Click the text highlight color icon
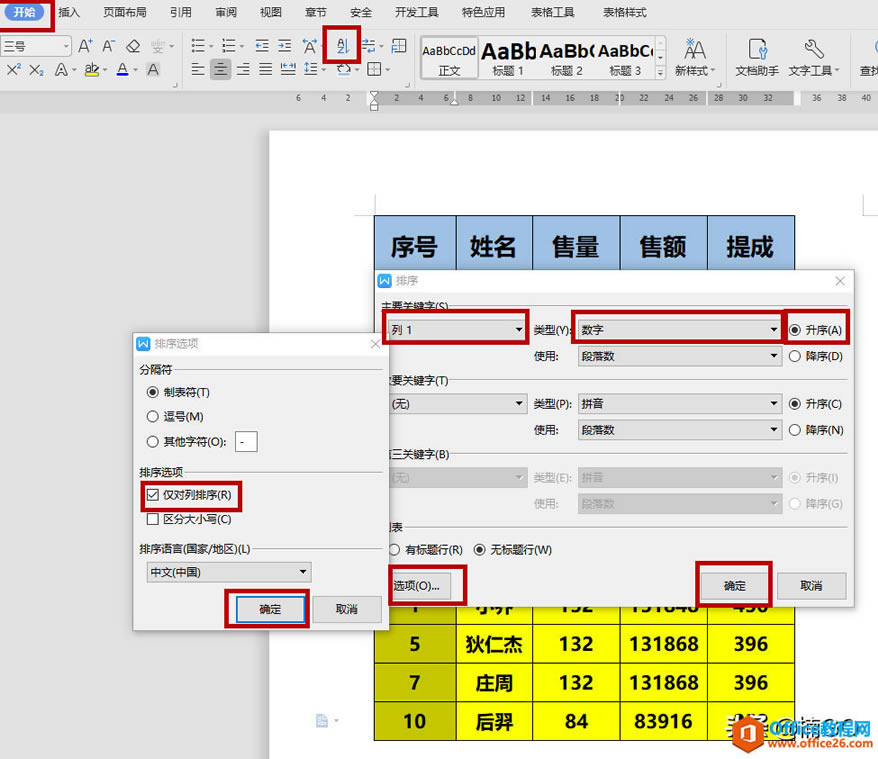Viewport: 878px width, 759px height. [x=92, y=69]
